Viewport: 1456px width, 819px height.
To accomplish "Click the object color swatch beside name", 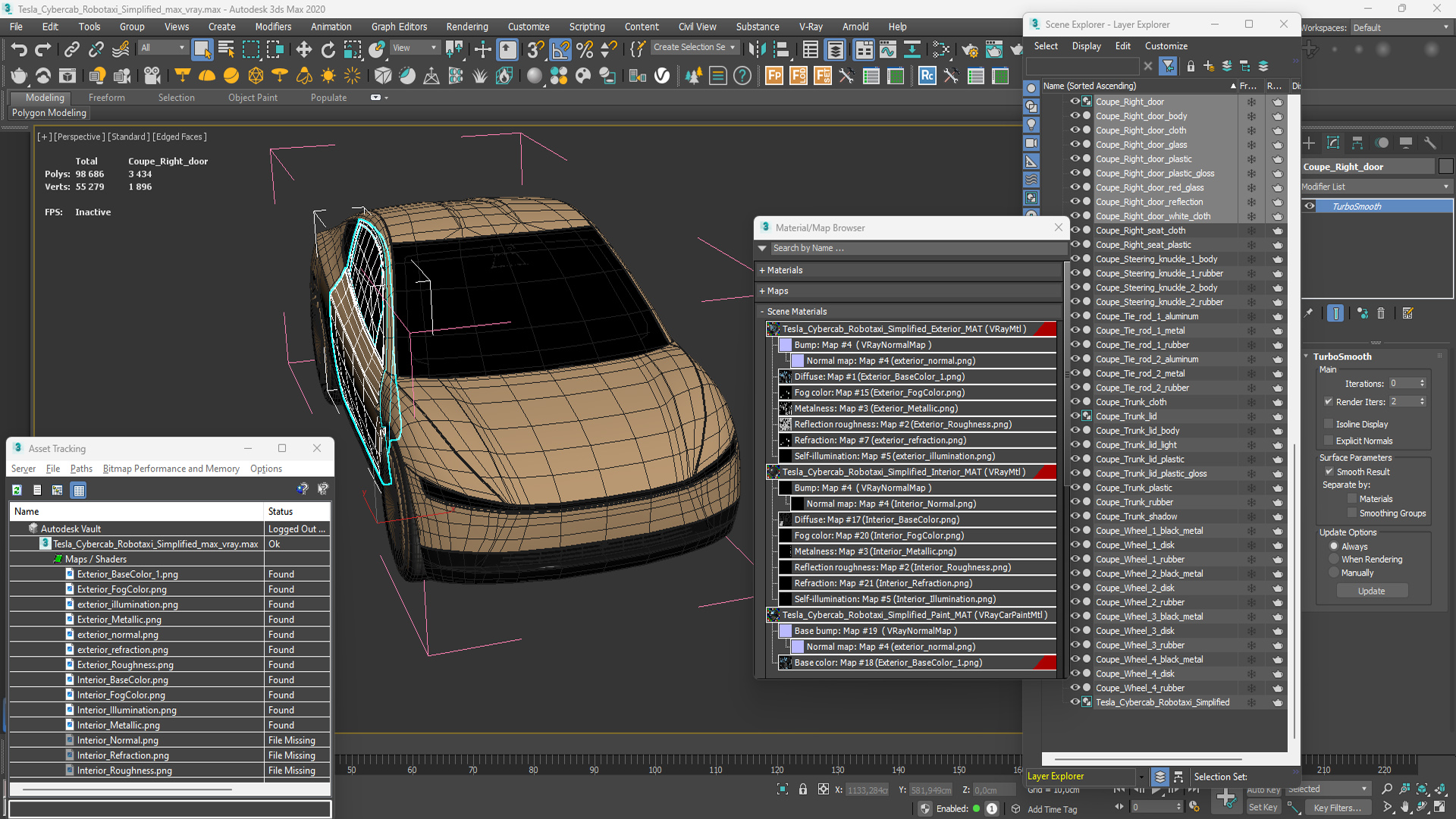I will pyautogui.click(x=1445, y=167).
